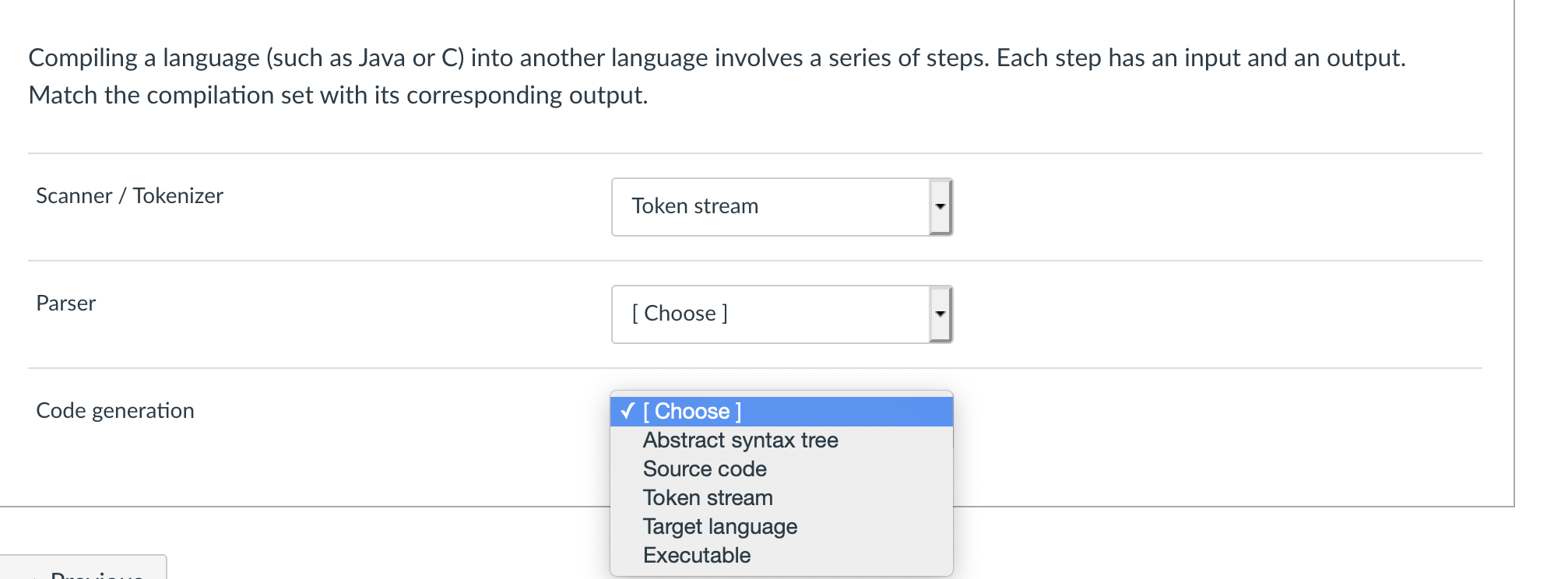Click the Parser dropdown's arrow icon
This screenshot has height=579, width=1568.
(940, 314)
